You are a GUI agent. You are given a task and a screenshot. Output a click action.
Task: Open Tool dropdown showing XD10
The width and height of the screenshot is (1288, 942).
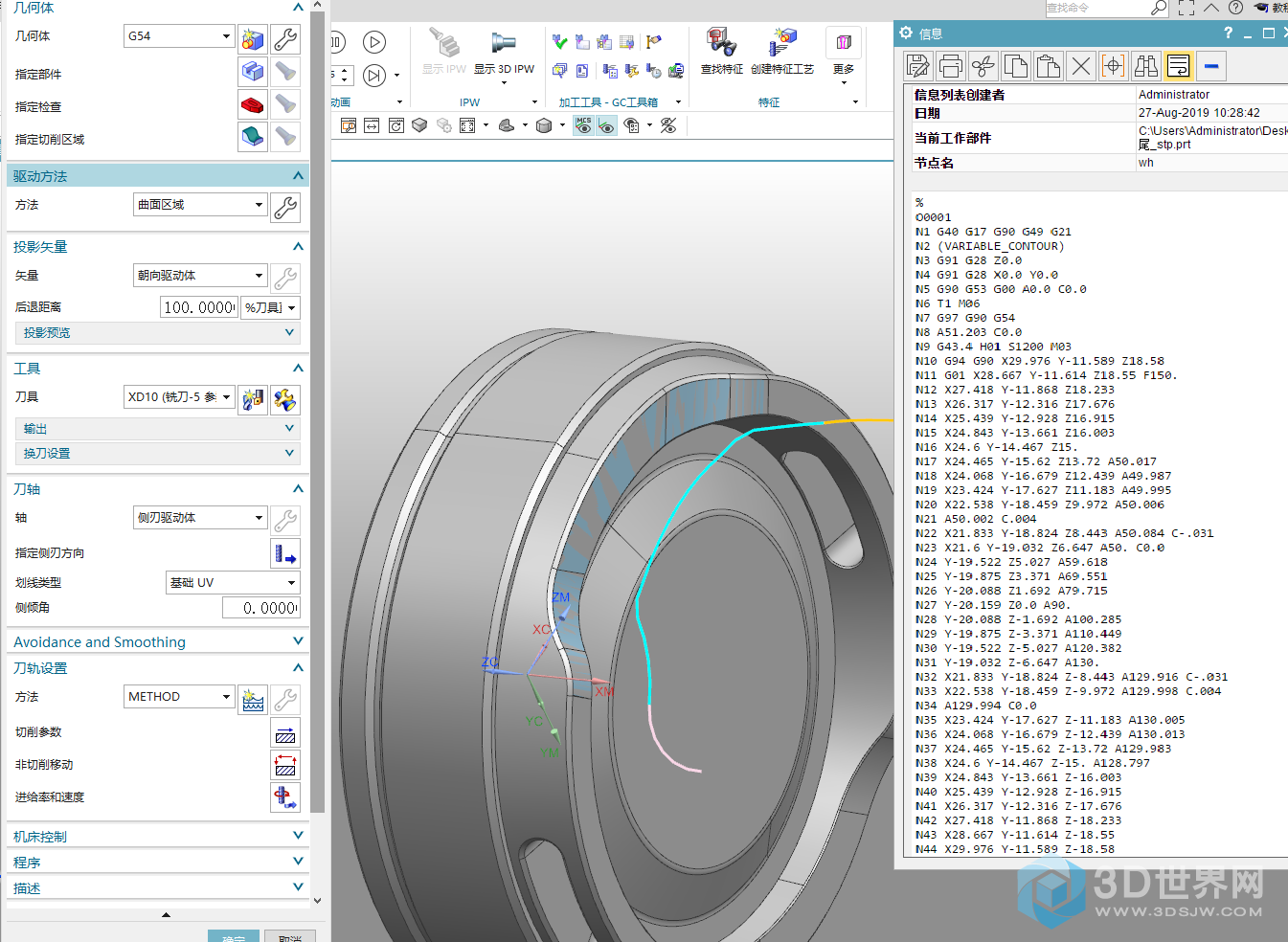(179, 397)
